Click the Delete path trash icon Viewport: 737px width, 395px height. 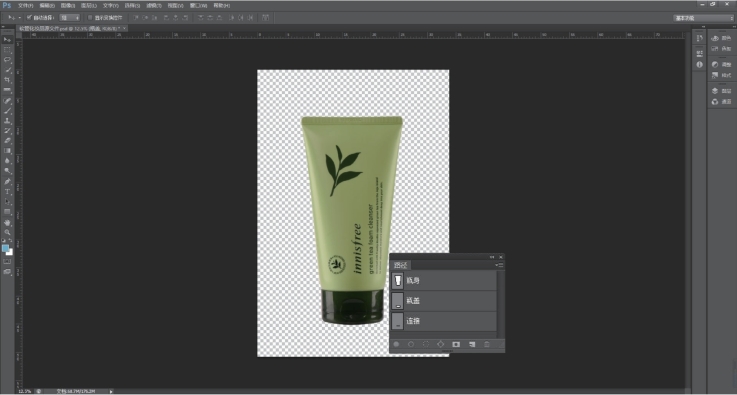coord(487,344)
